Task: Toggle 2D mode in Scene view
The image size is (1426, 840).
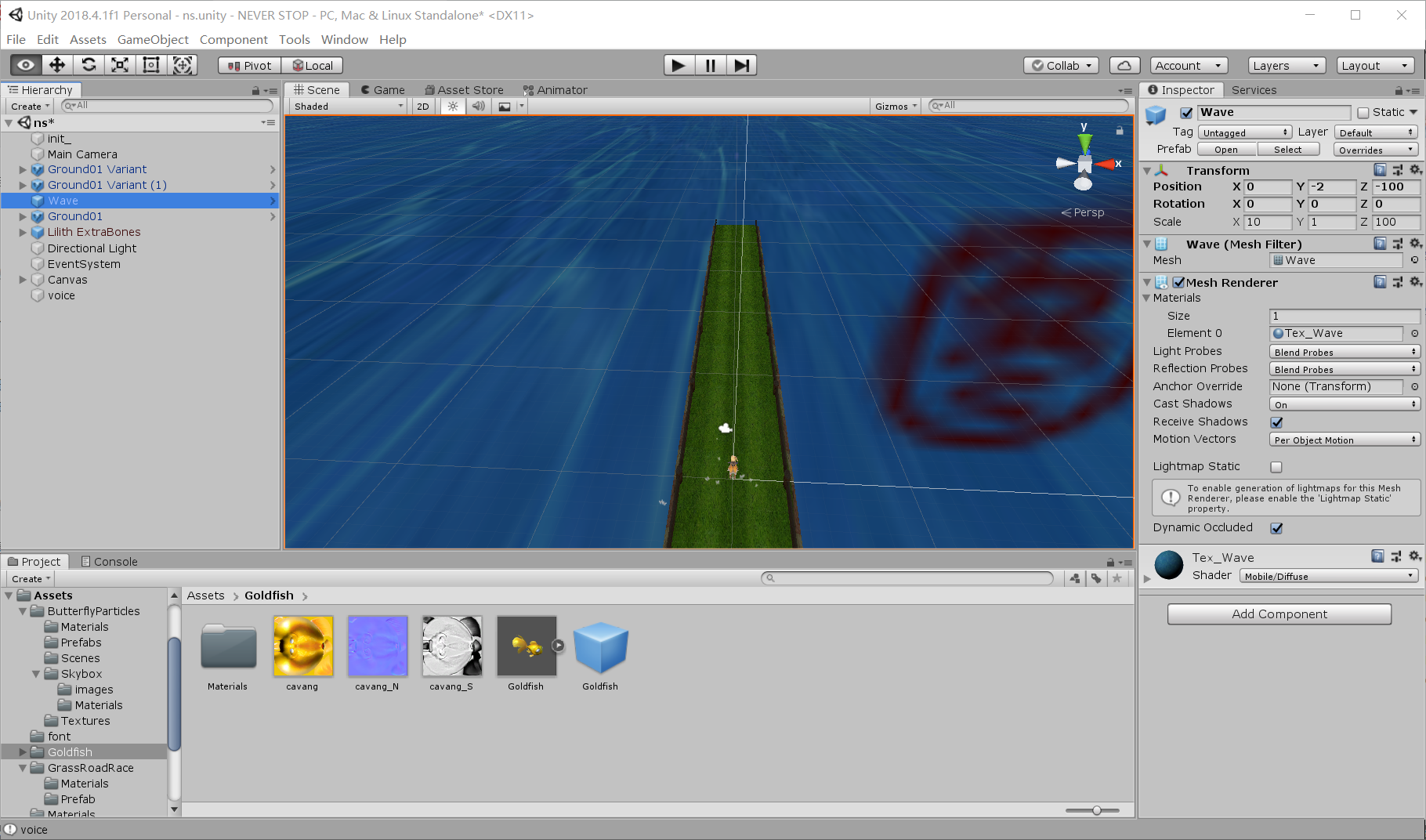Action: (422, 106)
